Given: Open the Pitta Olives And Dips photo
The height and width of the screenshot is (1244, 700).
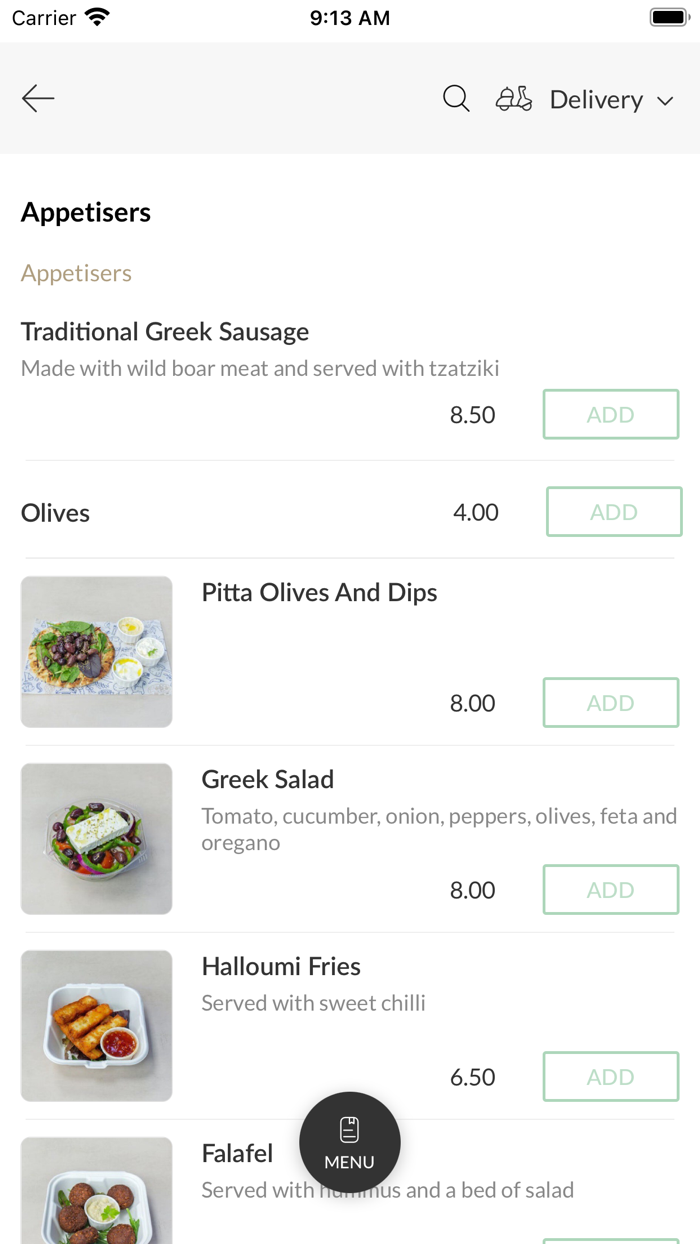Looking at the screenshot, I should tap(96, 652).
